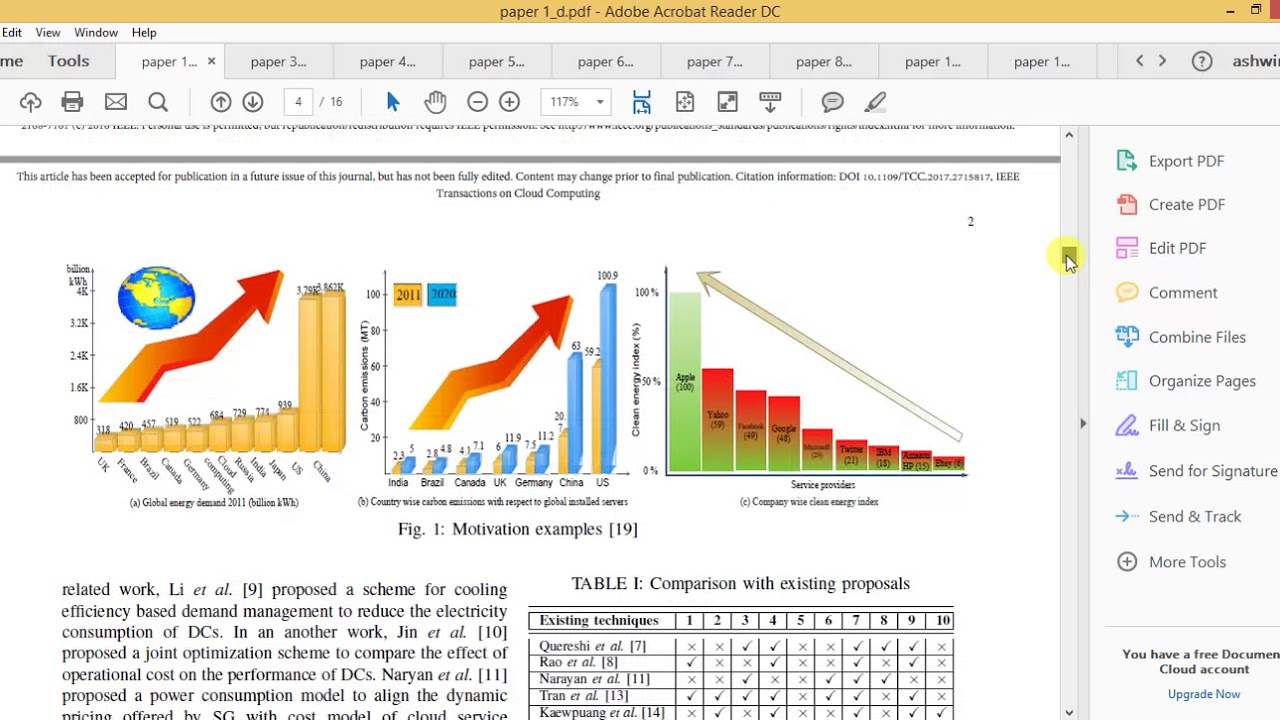Switch to paper 7 tab
This screenshot has height=720, width=1280.
(715, 62)
